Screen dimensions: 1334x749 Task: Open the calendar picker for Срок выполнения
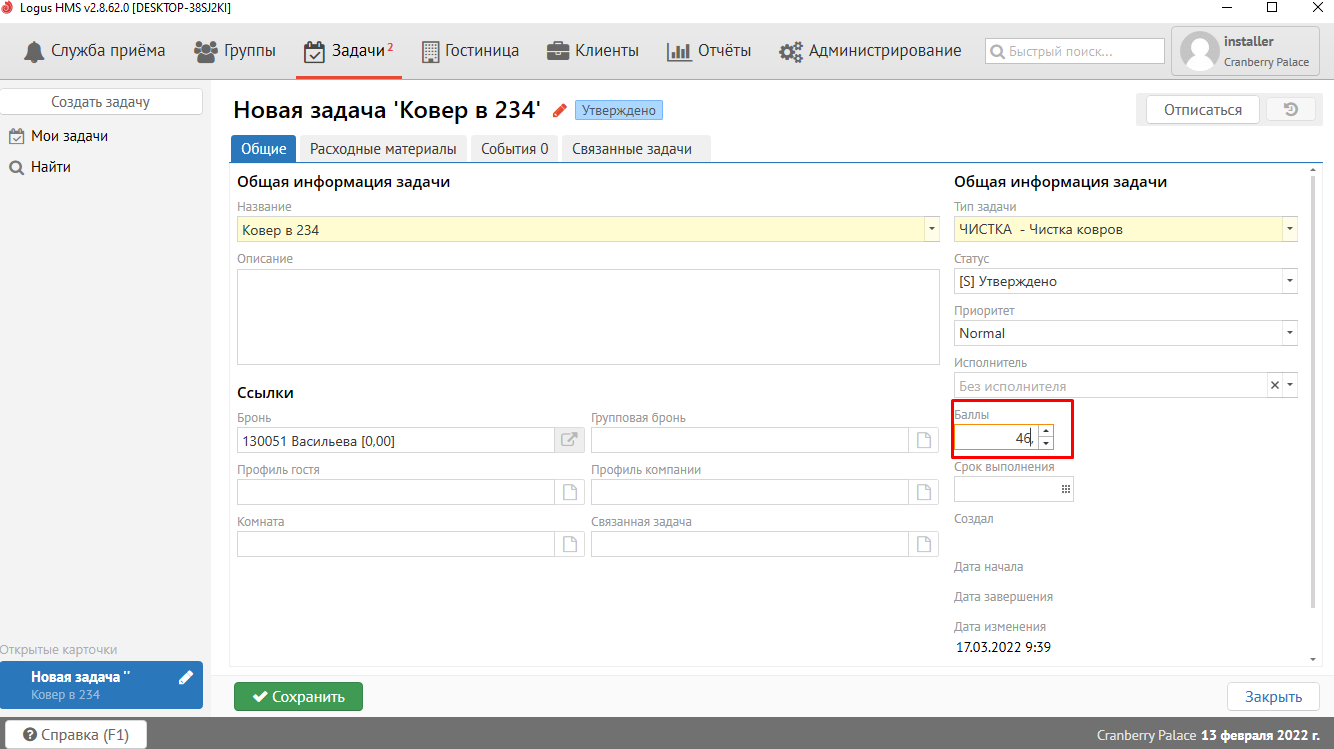coord(1065,489)
